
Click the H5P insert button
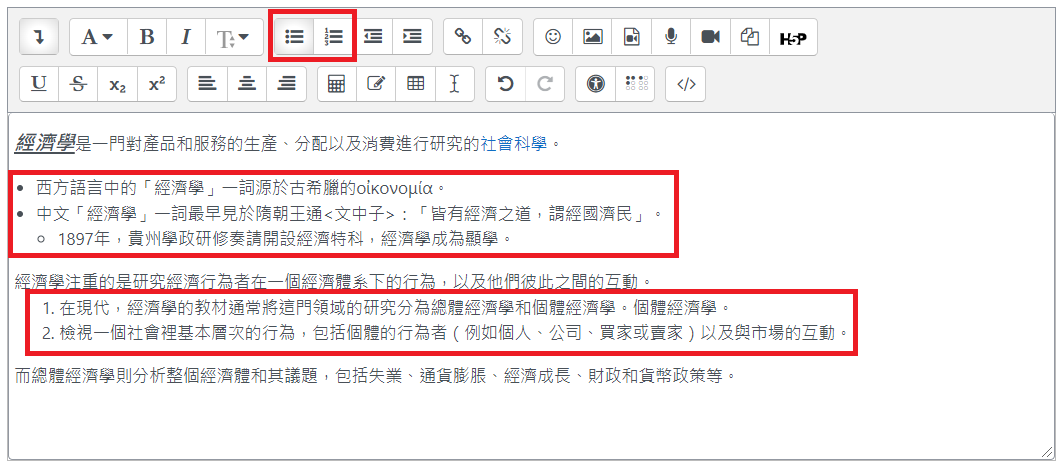tap(792, 37)
